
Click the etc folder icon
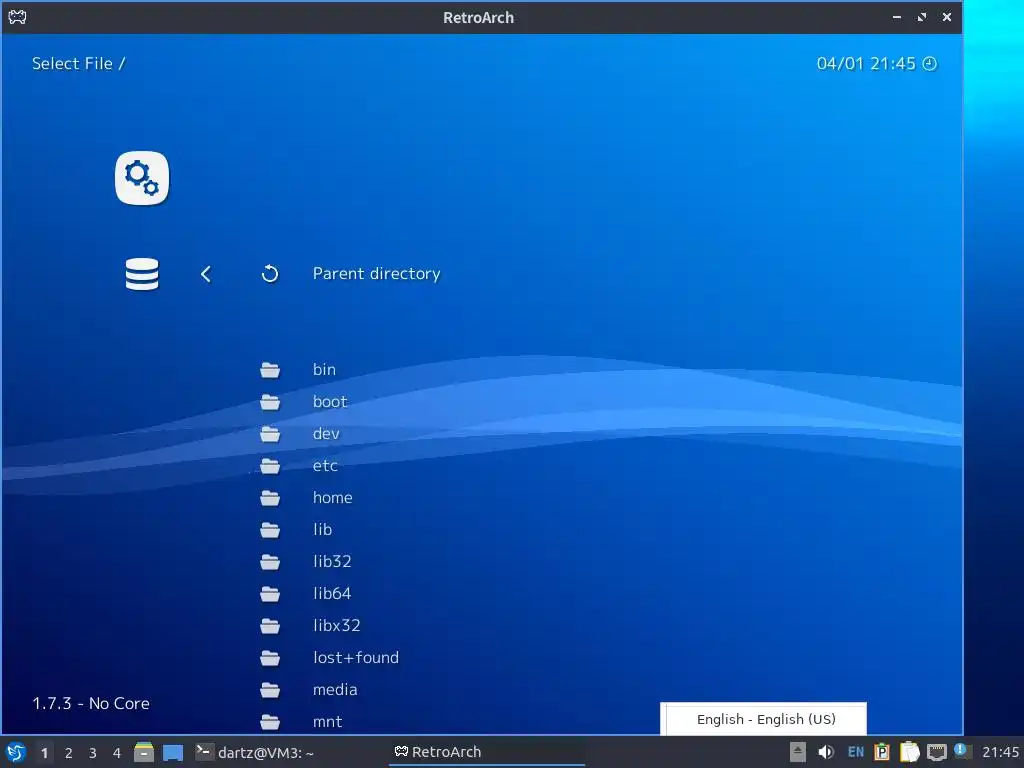[x=270, y=466]
